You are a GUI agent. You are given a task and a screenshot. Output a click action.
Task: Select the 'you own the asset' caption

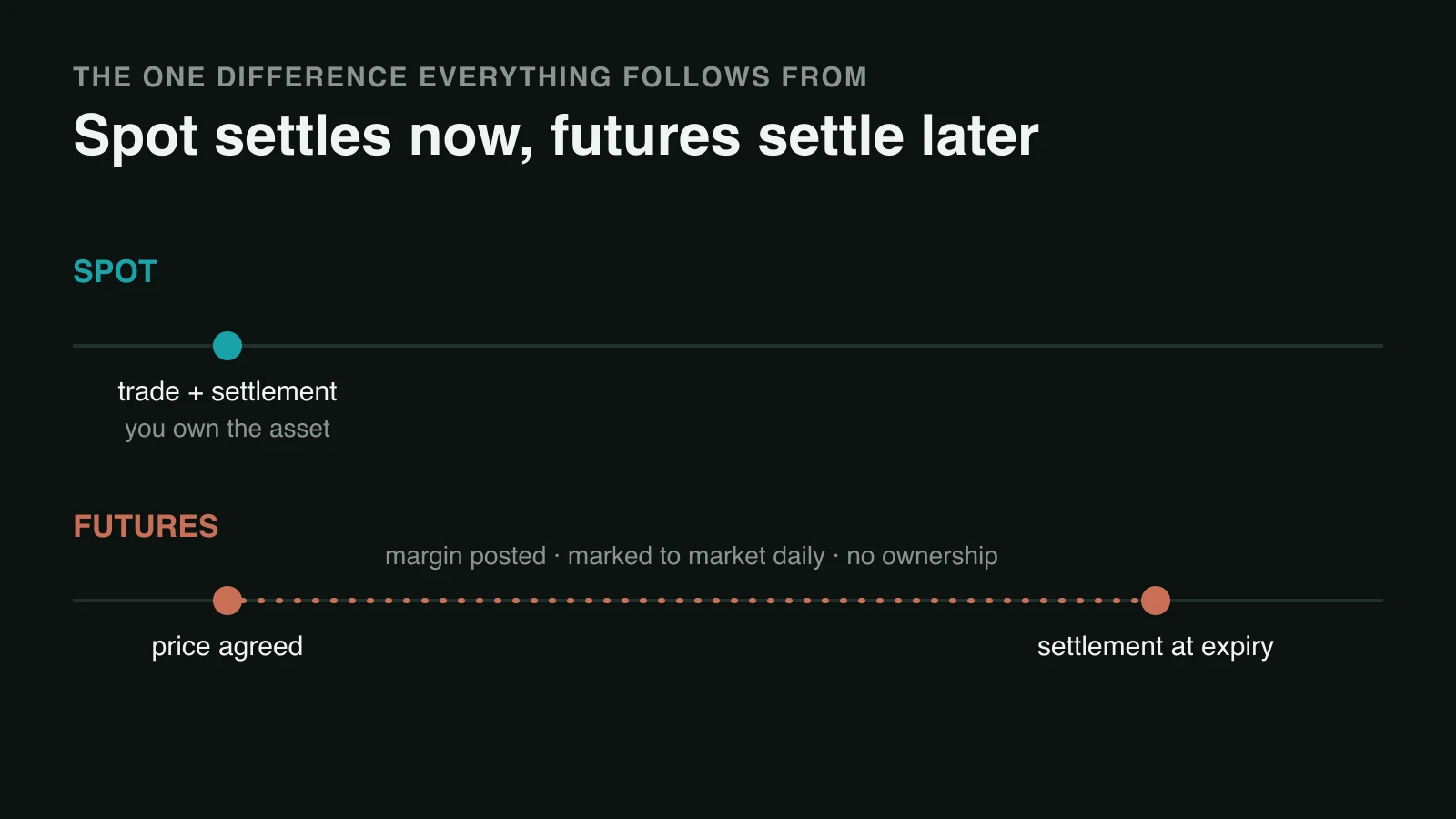pyautogui.click(x=227, y=429)
